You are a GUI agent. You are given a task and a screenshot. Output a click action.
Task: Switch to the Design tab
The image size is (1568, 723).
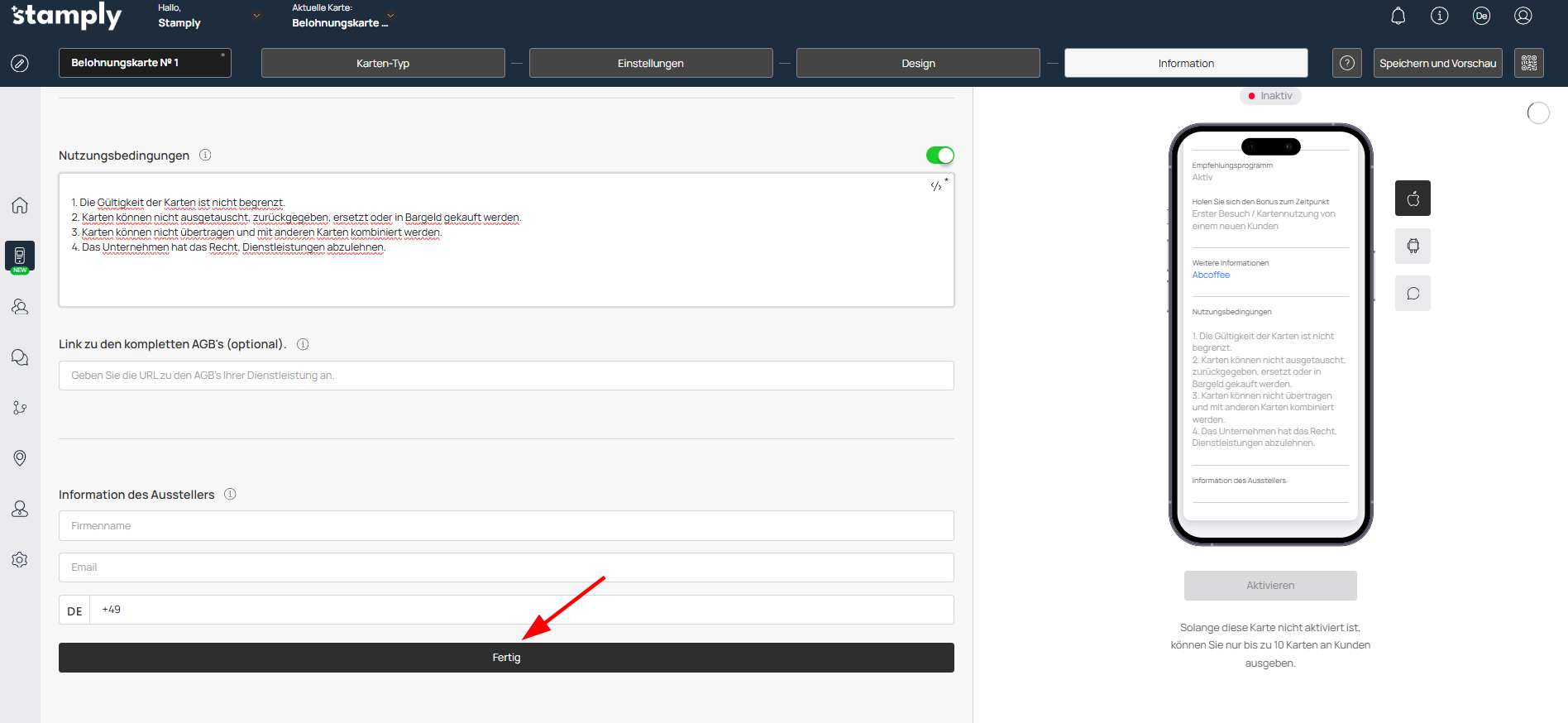(x=918, y=63)
